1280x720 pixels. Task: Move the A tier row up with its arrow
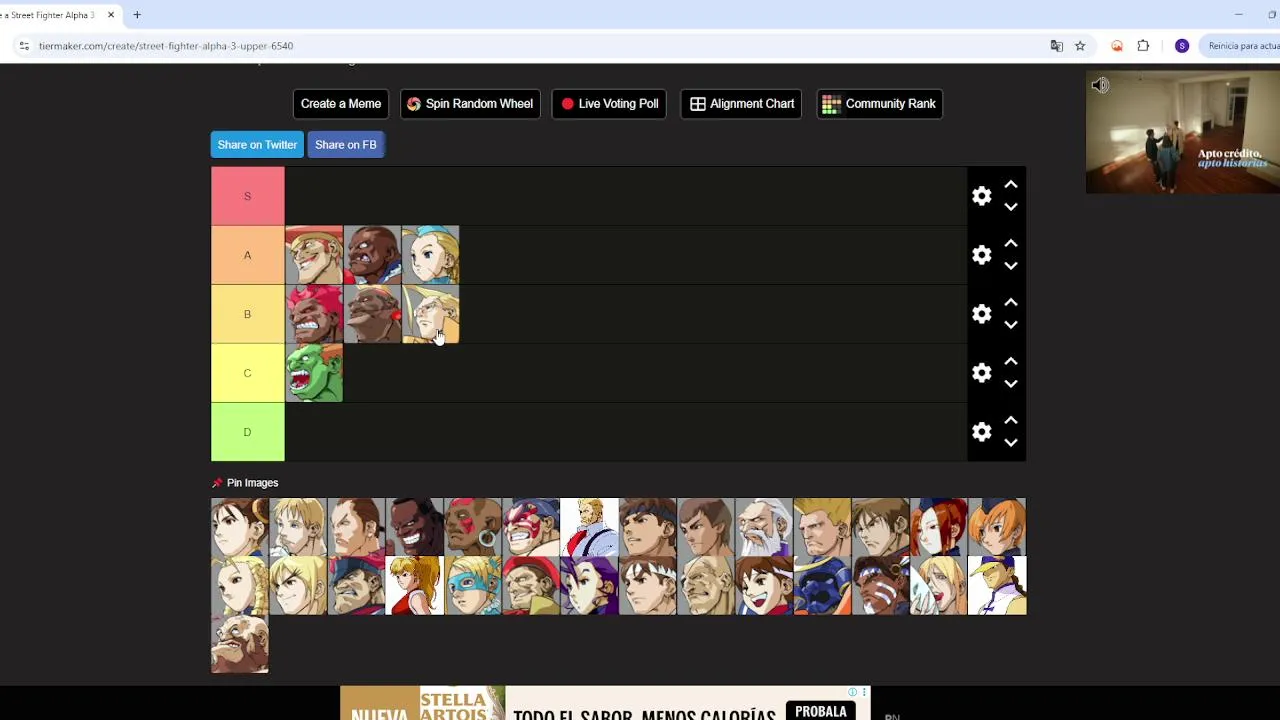click(x=1011, y=244)
